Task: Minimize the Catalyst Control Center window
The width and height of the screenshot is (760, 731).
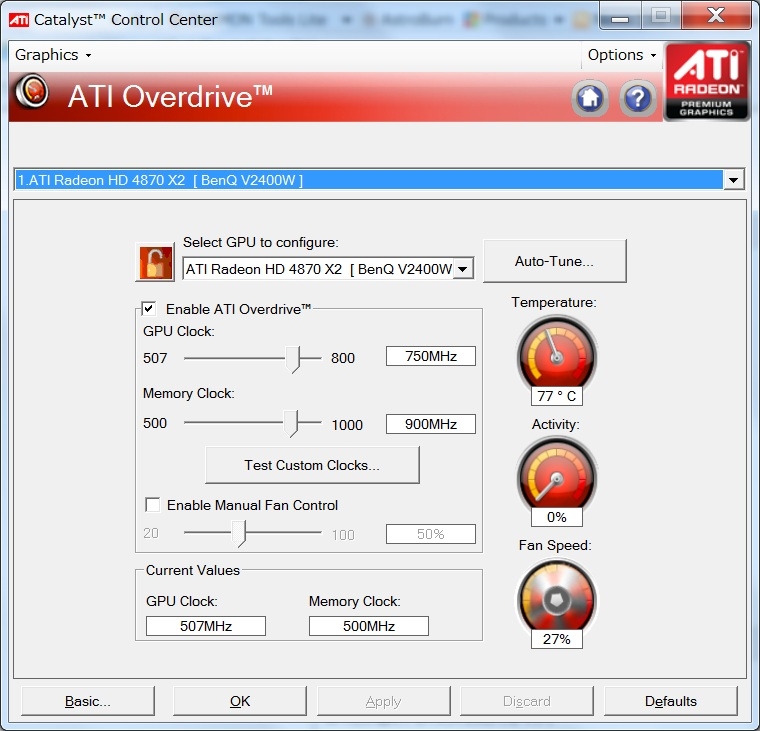Action: [x=620, y=16]
